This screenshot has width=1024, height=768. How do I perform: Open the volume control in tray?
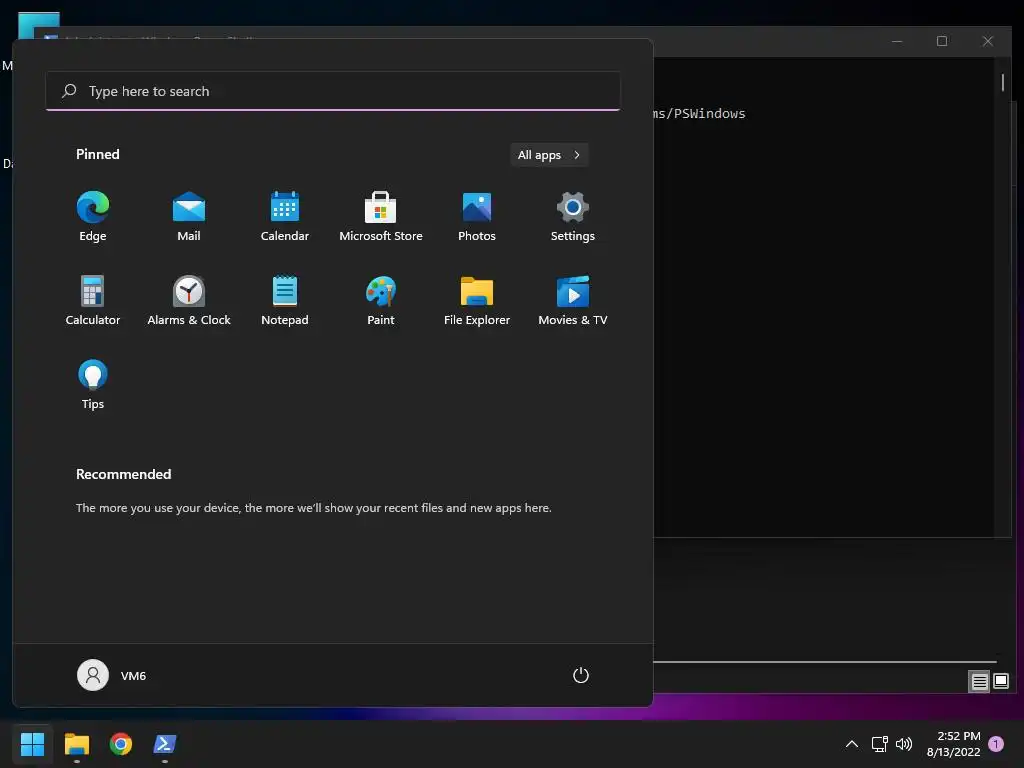pyautogui.click(x=904, y=744)
